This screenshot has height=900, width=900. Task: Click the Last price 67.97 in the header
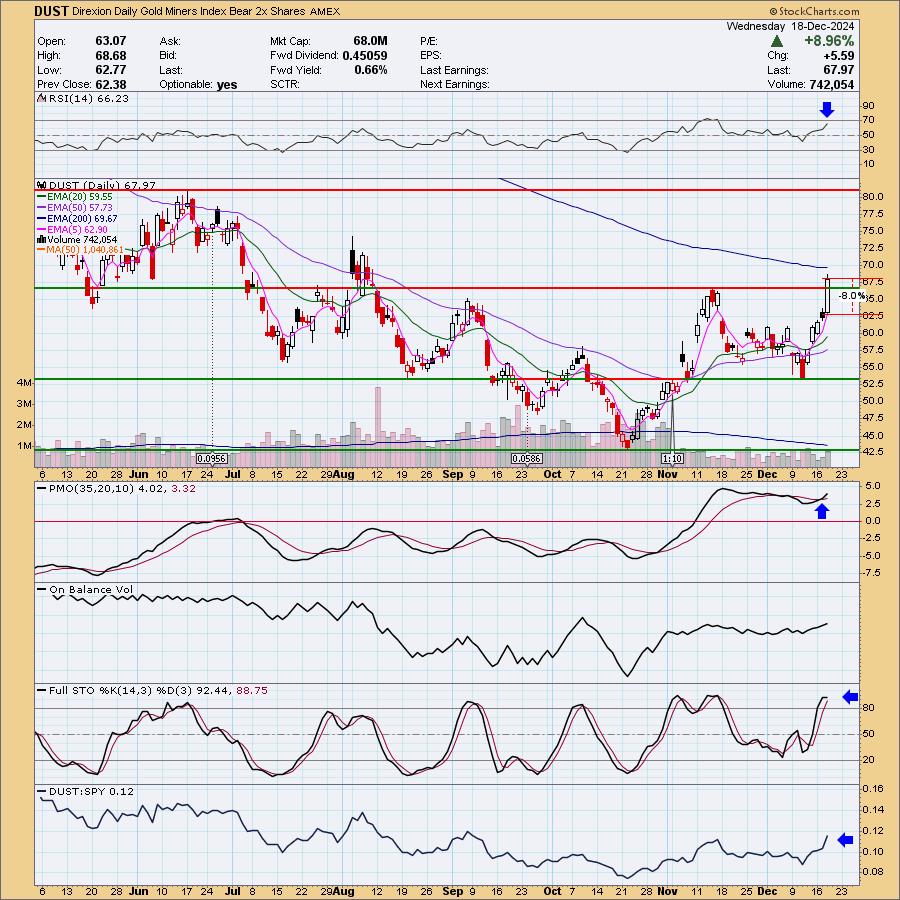[839, 70]
